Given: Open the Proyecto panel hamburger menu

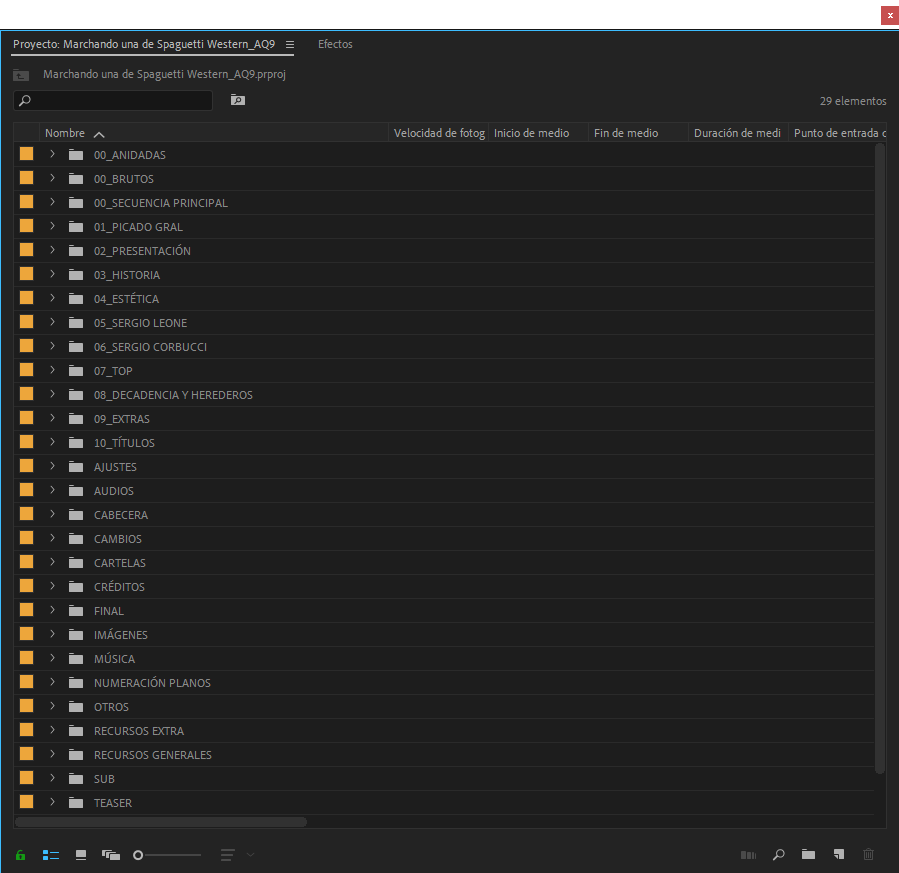Looking at the screenshot, I should 290,44.
